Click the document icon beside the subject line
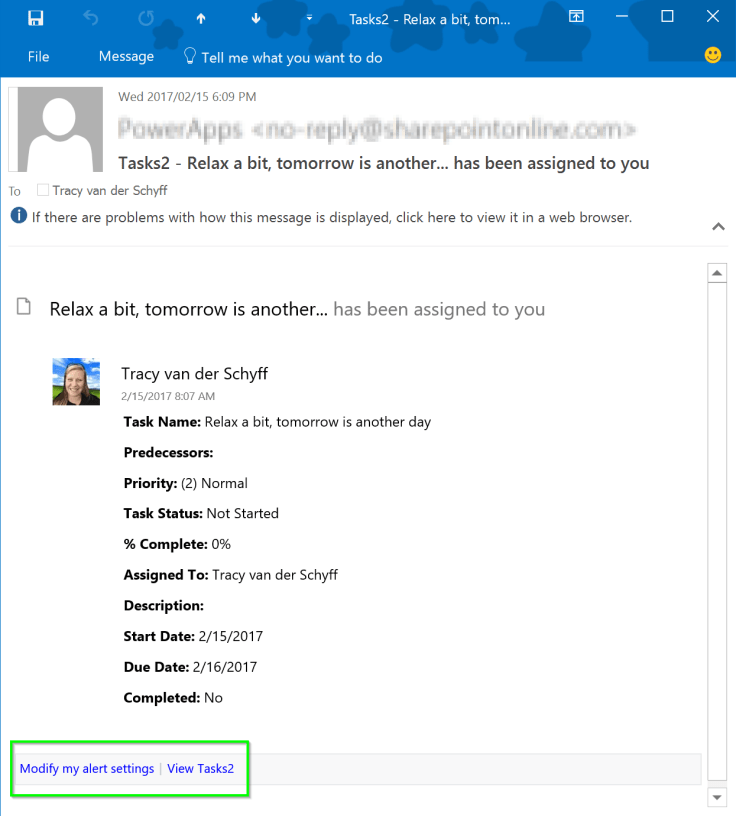 (x=23, y=307)
